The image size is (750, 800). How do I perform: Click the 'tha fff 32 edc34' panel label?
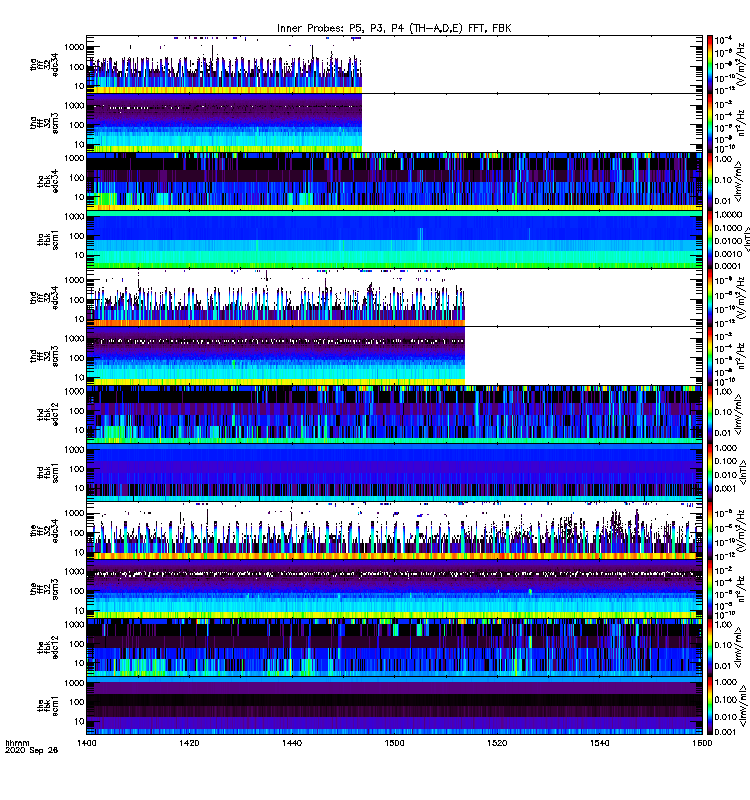click(44, 65)
